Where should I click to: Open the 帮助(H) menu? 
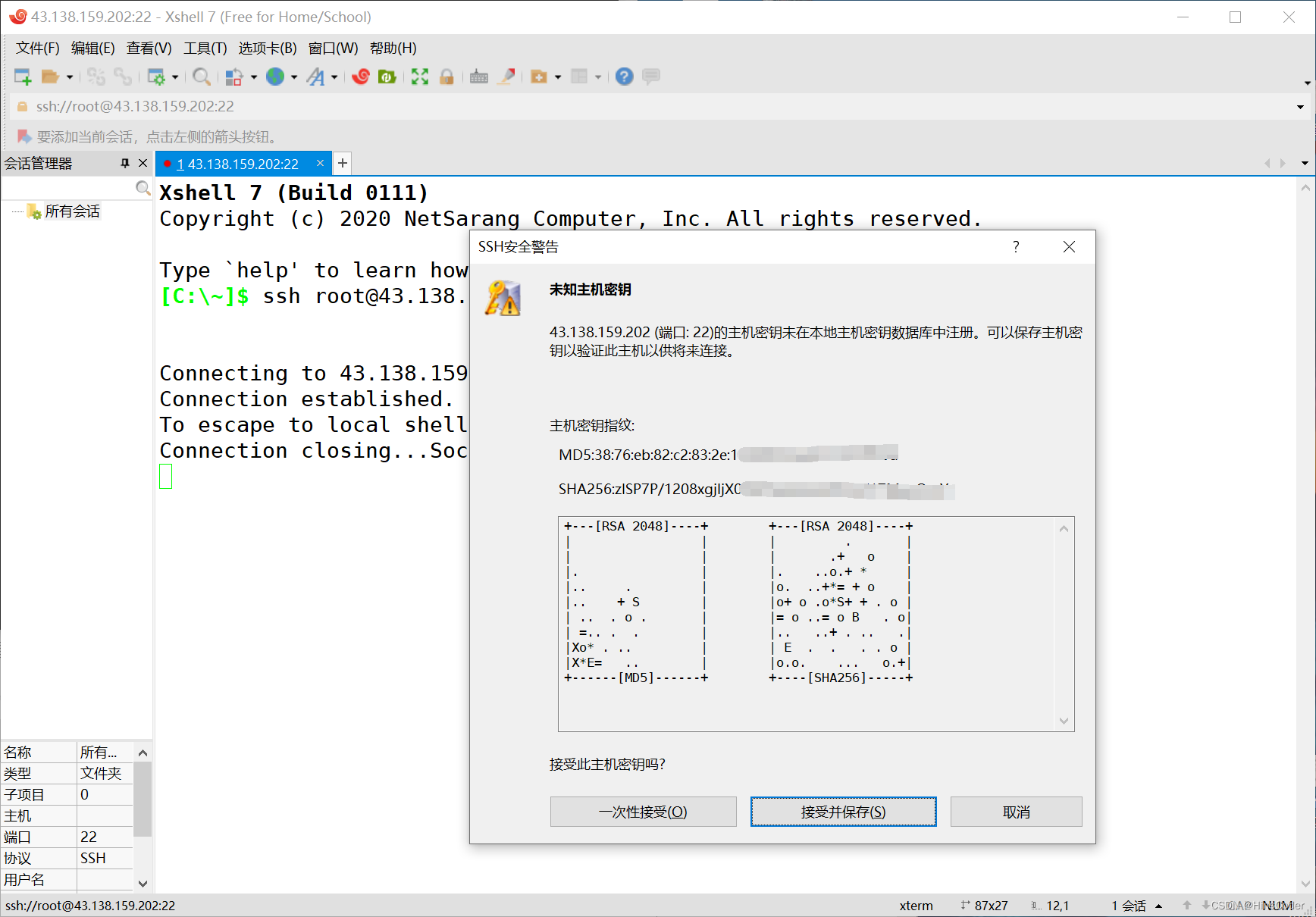(x=393, y=49)
